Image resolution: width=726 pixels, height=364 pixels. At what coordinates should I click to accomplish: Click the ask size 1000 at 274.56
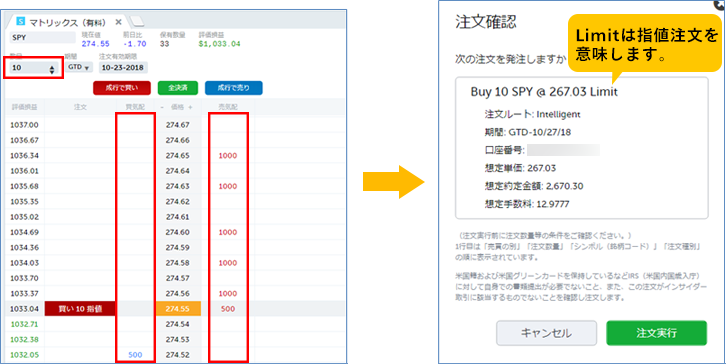pos(228,293)
